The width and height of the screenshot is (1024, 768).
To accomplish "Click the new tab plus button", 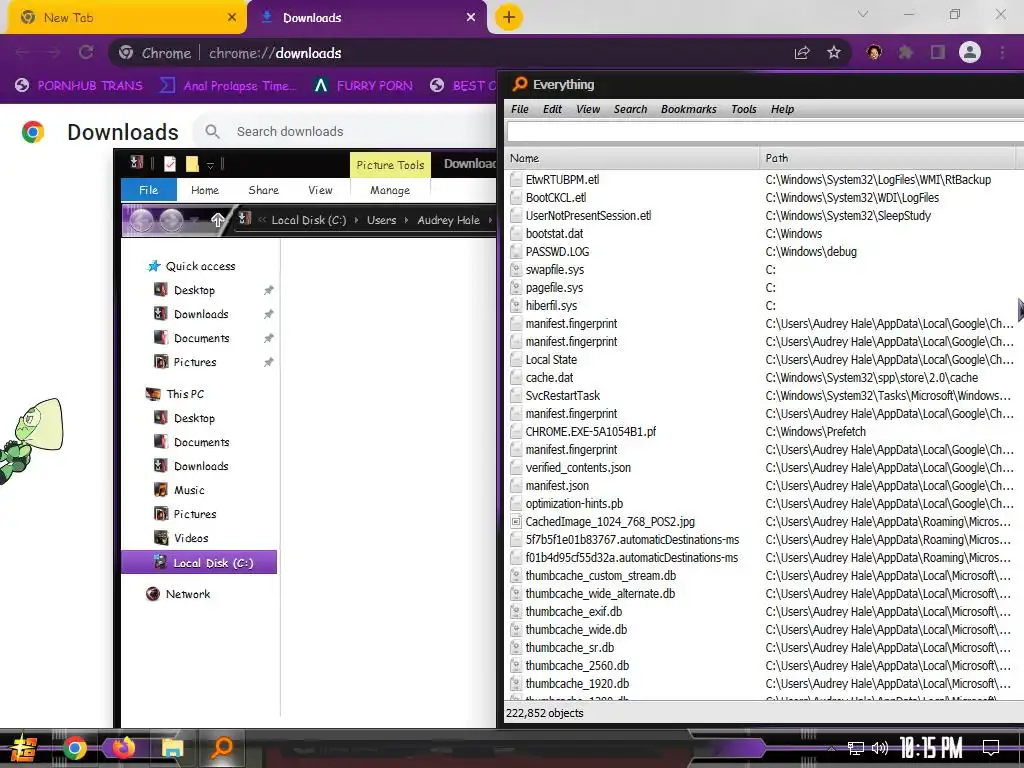I will click(x=509, y=17).
